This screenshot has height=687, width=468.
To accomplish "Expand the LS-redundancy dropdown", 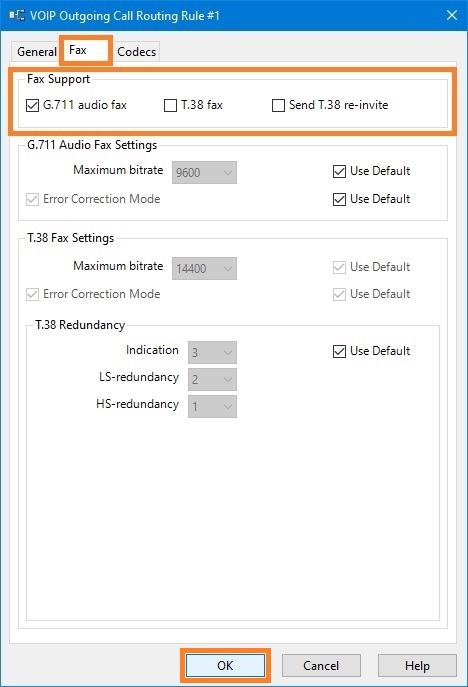I will (x=213, y=379).
